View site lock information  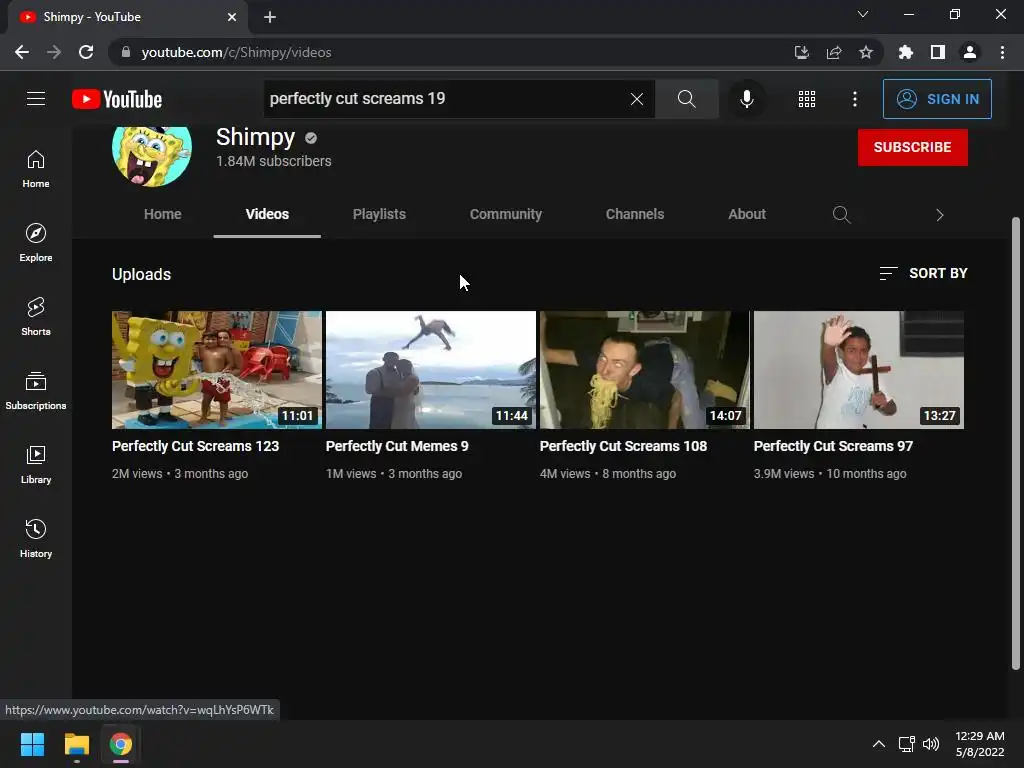pos(126,52)
